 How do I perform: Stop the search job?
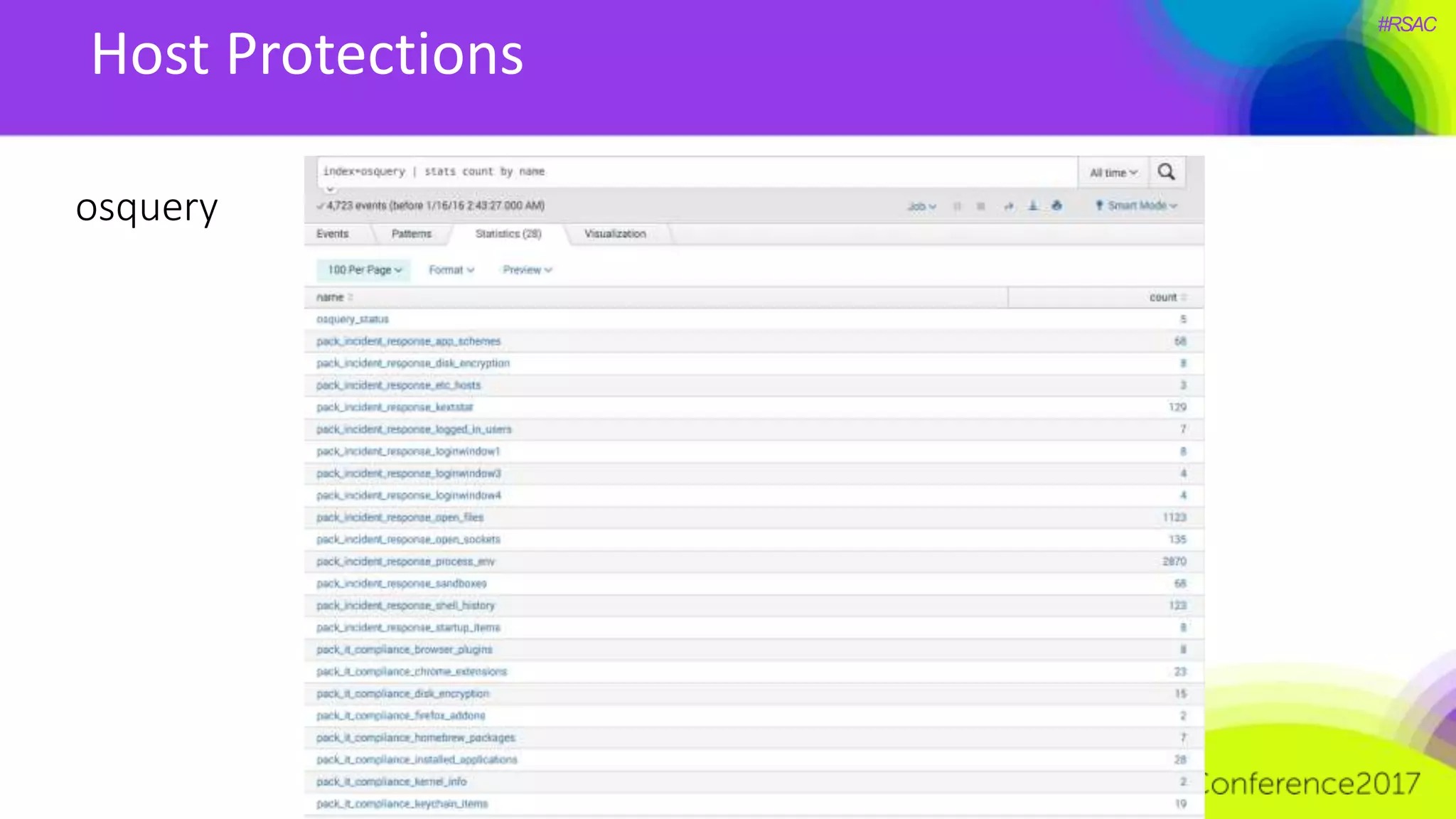[x=980, y=206]
